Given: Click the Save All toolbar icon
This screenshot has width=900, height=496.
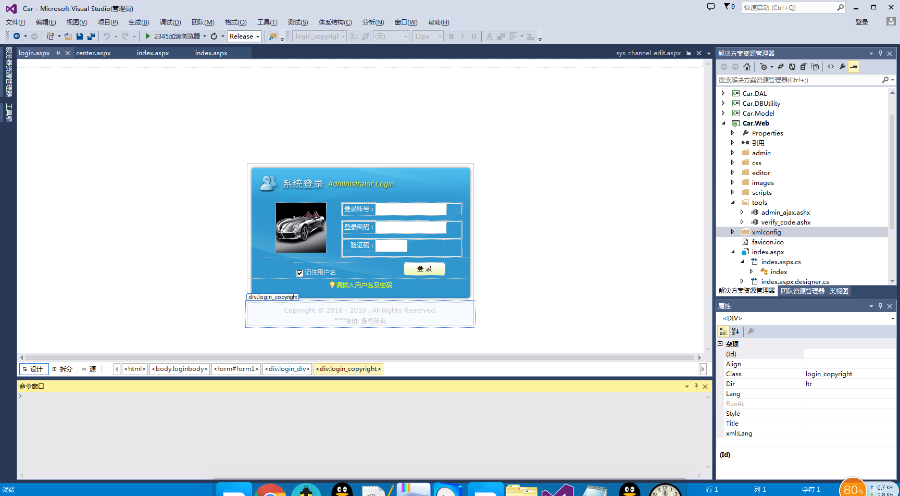Looking at the screenshot, I should pyautogui.click(x=91, y=36).
